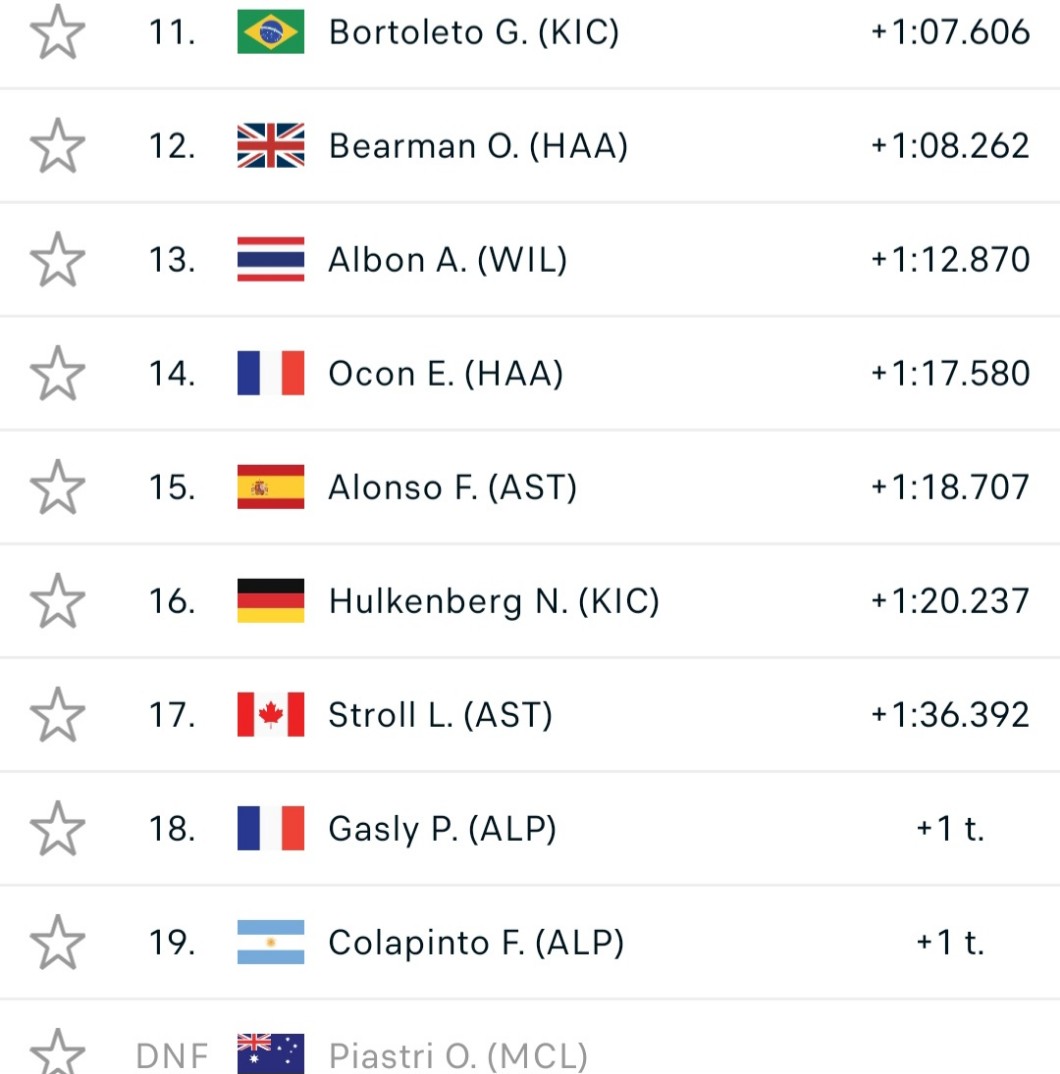Image resolution: width=1060 pixels, height=1074 pixels.
Task: Open driver Bearman O. (HAA)
Action: tap(478, 146)
